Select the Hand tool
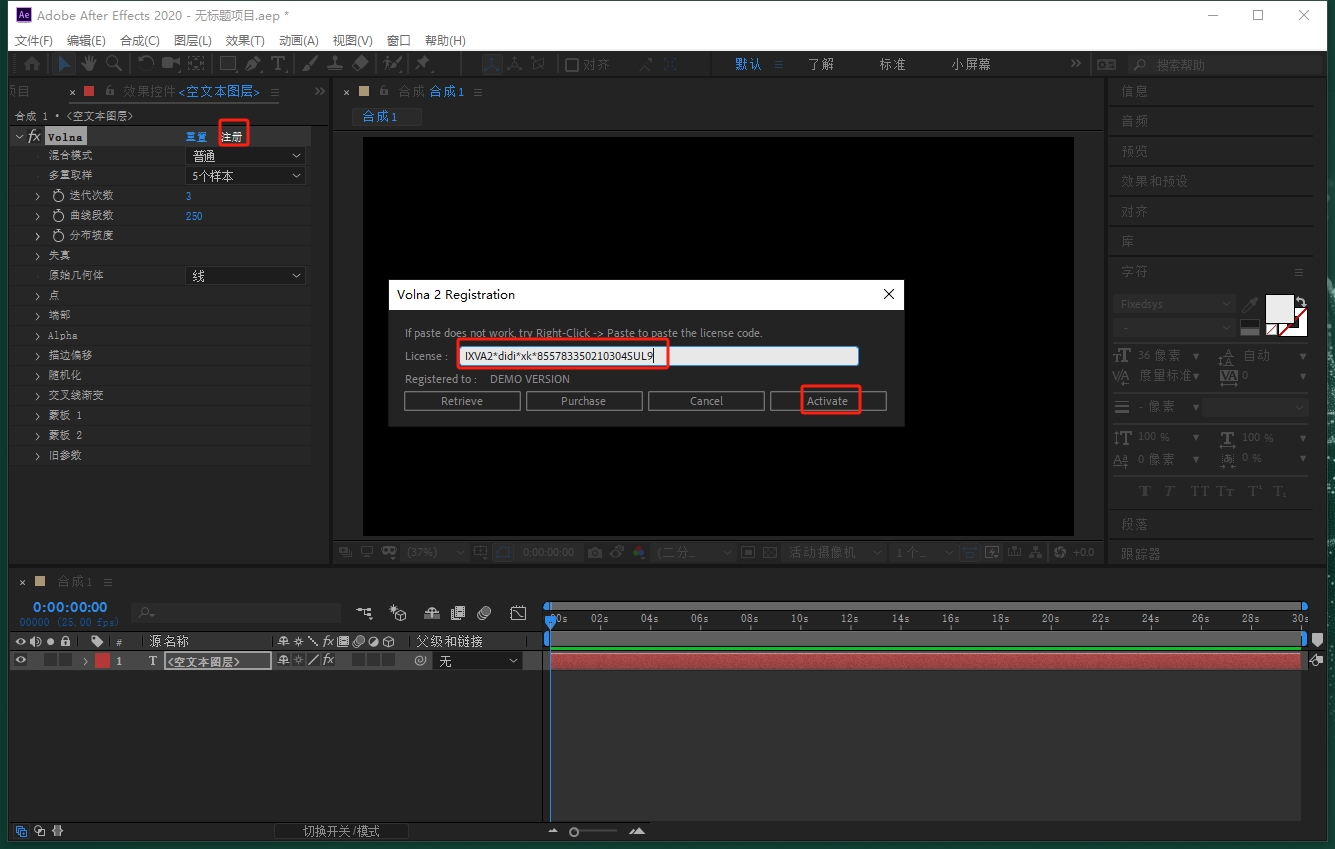 (89, 64)
